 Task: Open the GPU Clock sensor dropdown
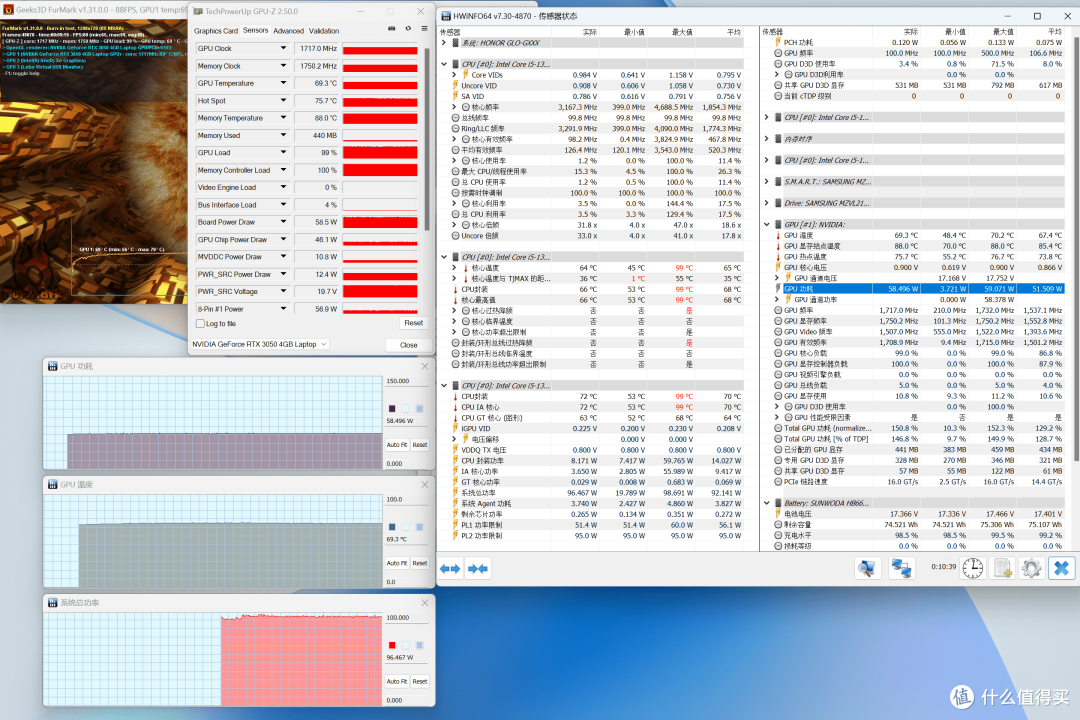[283, 48]
